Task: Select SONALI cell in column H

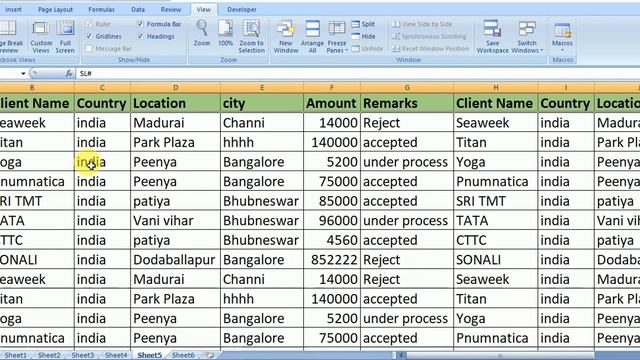Action: 496,260
